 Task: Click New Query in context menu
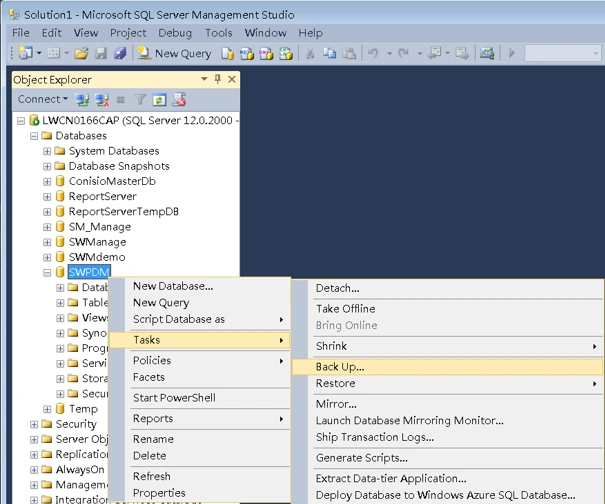coord(199,303)
